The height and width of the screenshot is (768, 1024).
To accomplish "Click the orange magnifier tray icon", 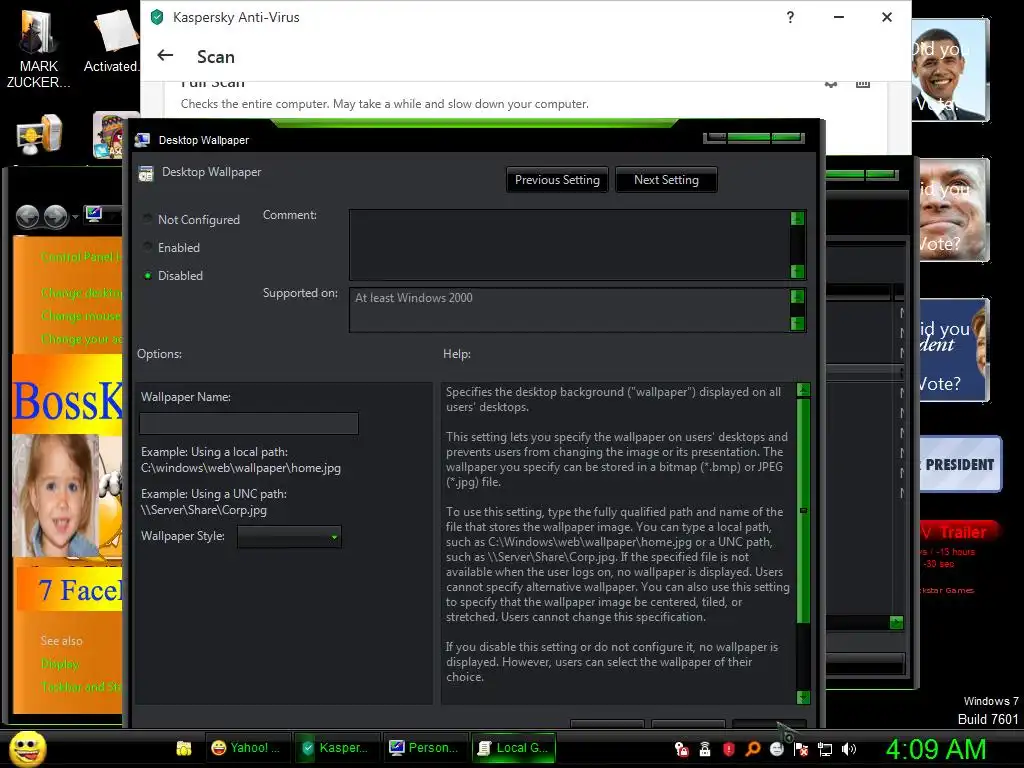I will (752, 749).
